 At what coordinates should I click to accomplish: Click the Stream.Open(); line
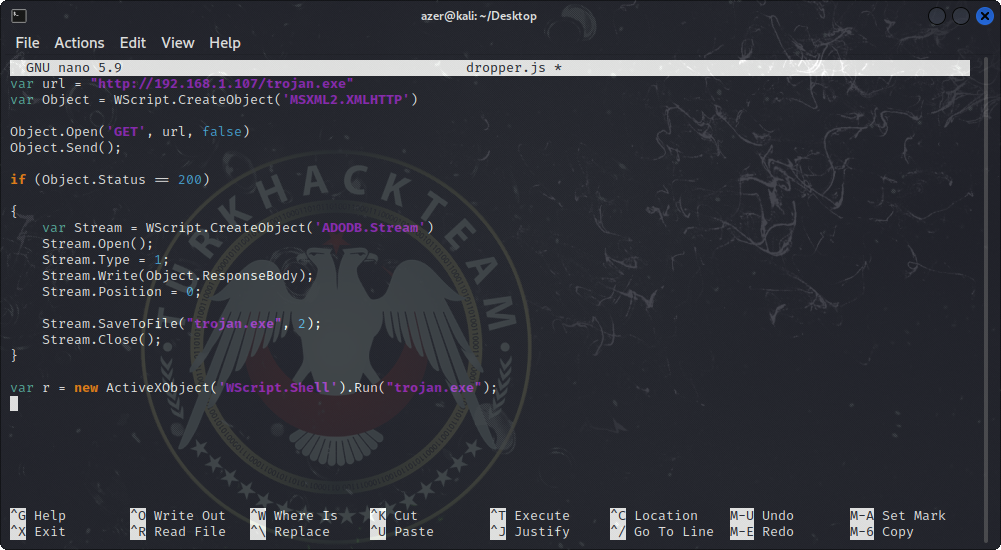pyautogui.click(x=98, y=244)
